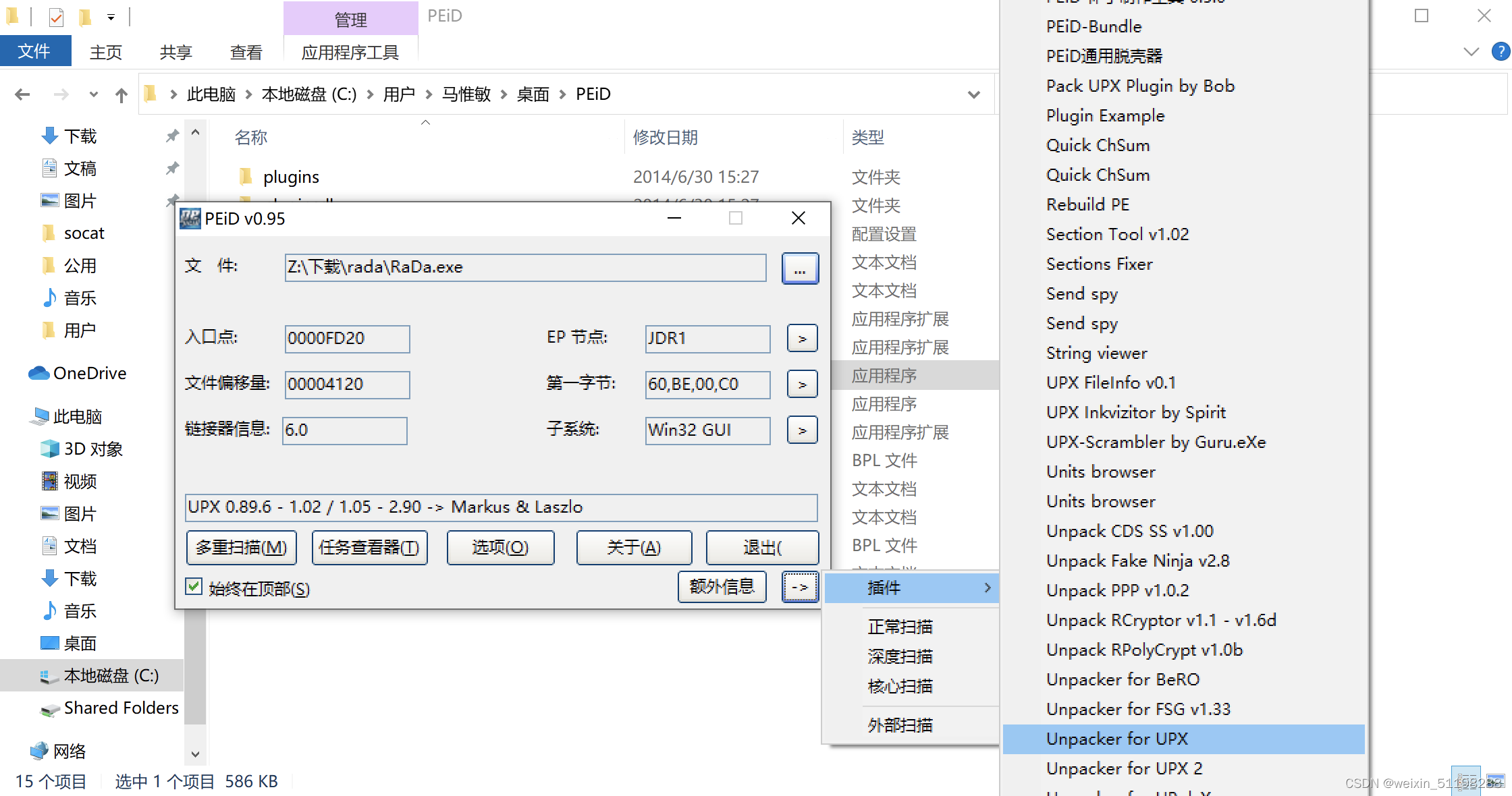The height and width of the screenshot is (796, 1512).
Task: Click the 入口点 entry point field
Action: (x=347, y=339)
